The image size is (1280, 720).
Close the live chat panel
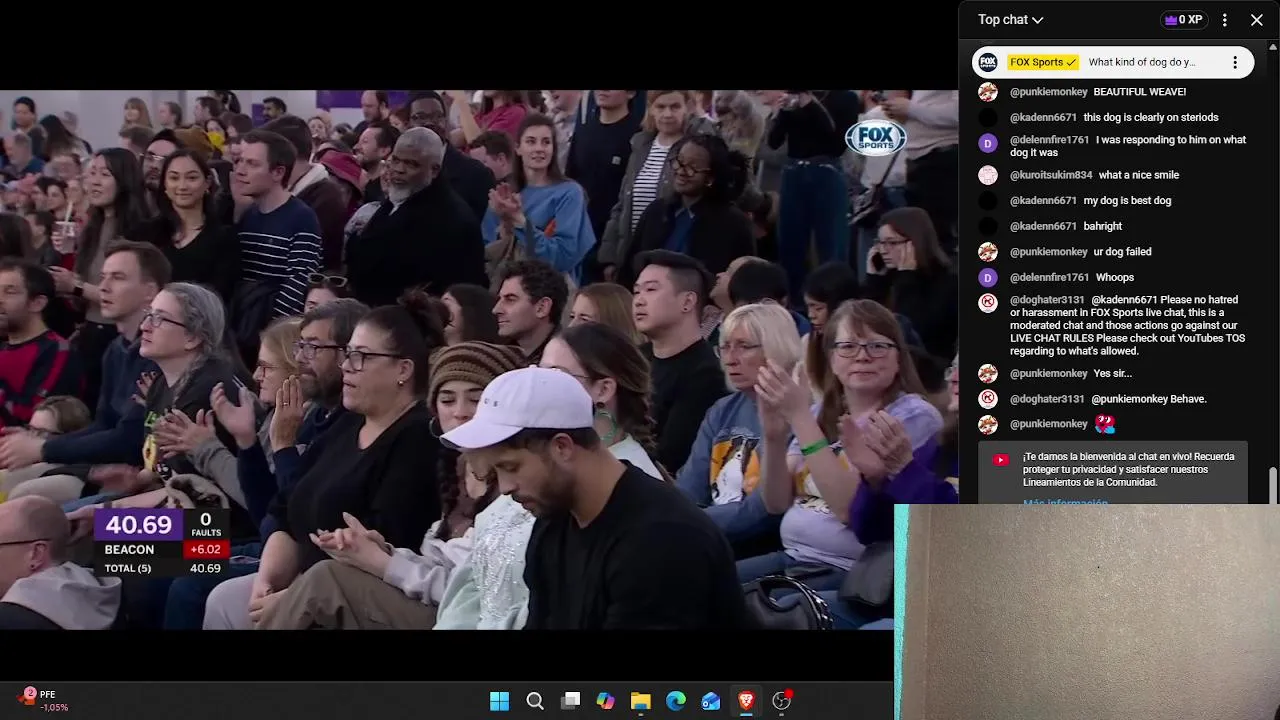(1257, 20)
